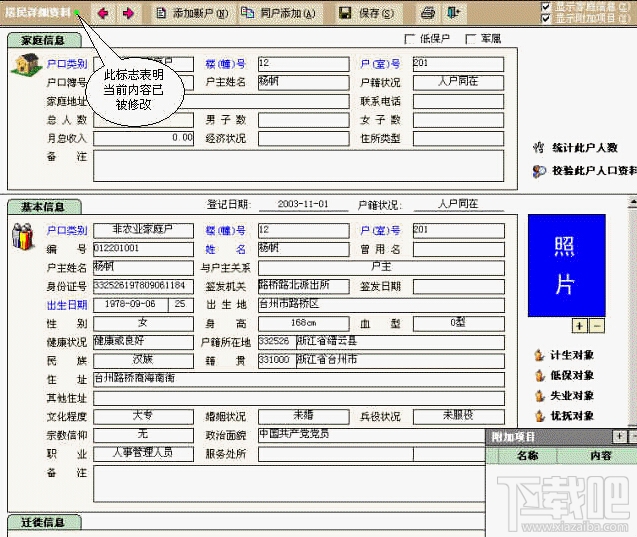Click the 住址 field 台州路桥南海南街
This screenshot has width=637, height=537.
click(x=299, y=379)
